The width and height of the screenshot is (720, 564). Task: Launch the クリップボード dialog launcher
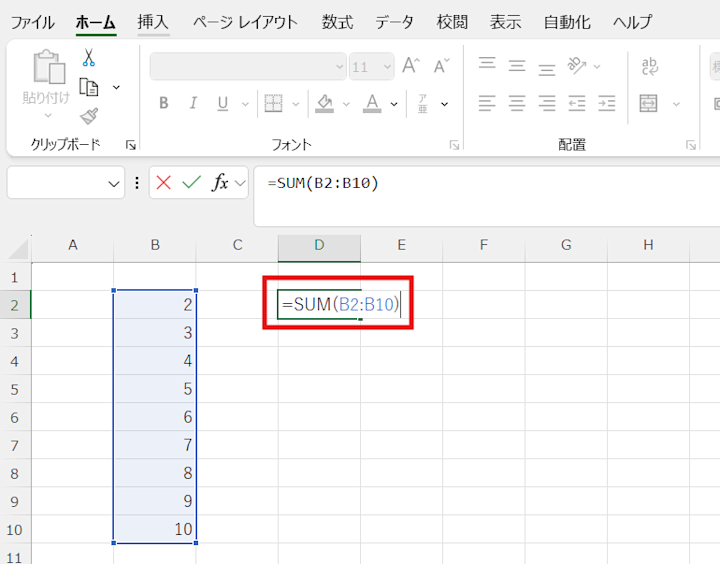pos(131,146)
